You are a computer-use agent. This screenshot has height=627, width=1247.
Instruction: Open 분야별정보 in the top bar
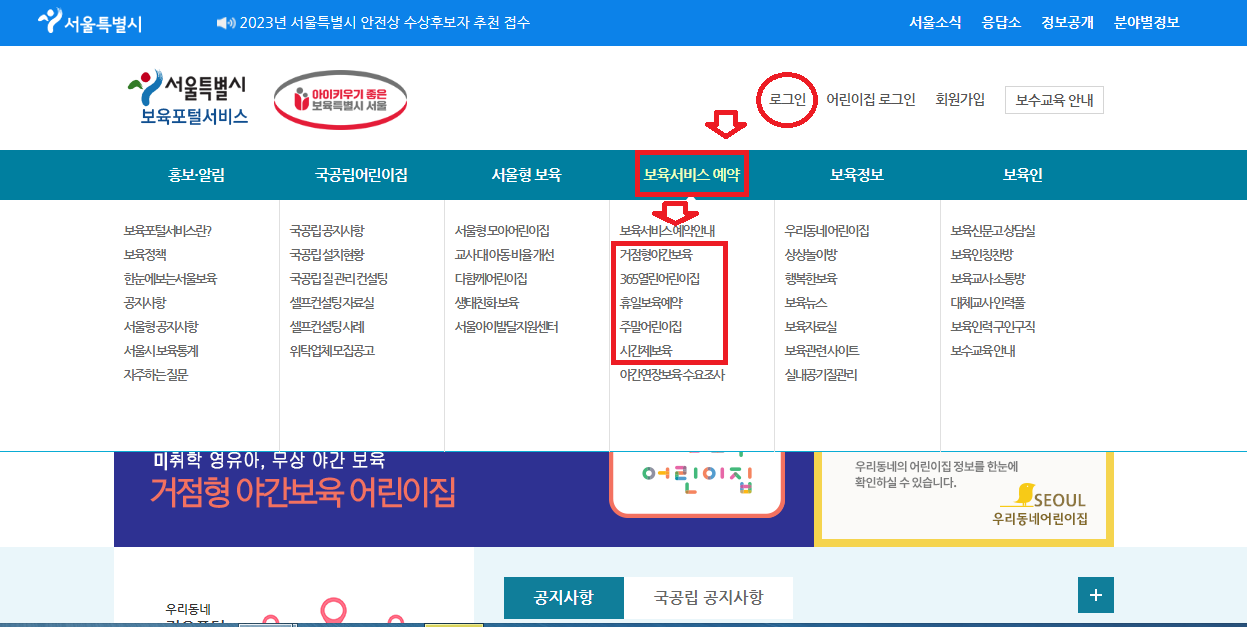coord(1147,22)
